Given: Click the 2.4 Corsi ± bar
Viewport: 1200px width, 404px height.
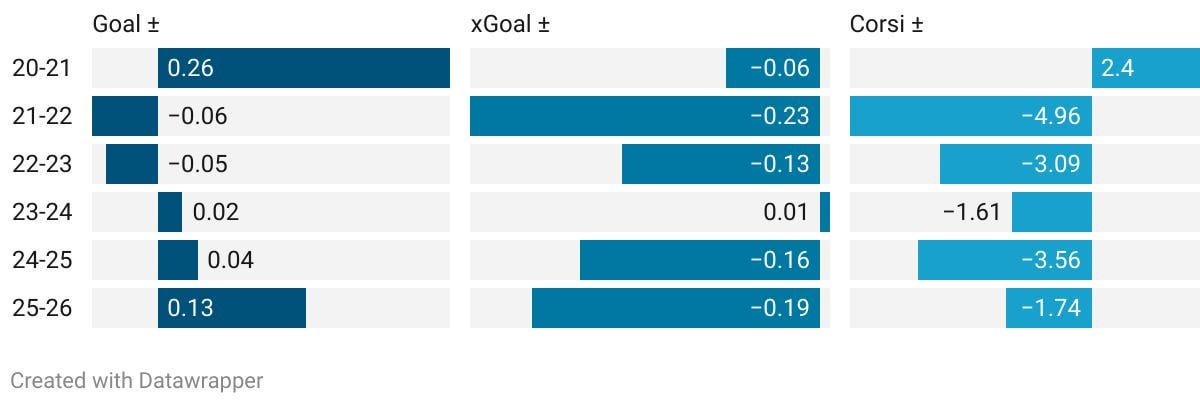Looking at the screenshot, I should click(x=1145, y=68).
